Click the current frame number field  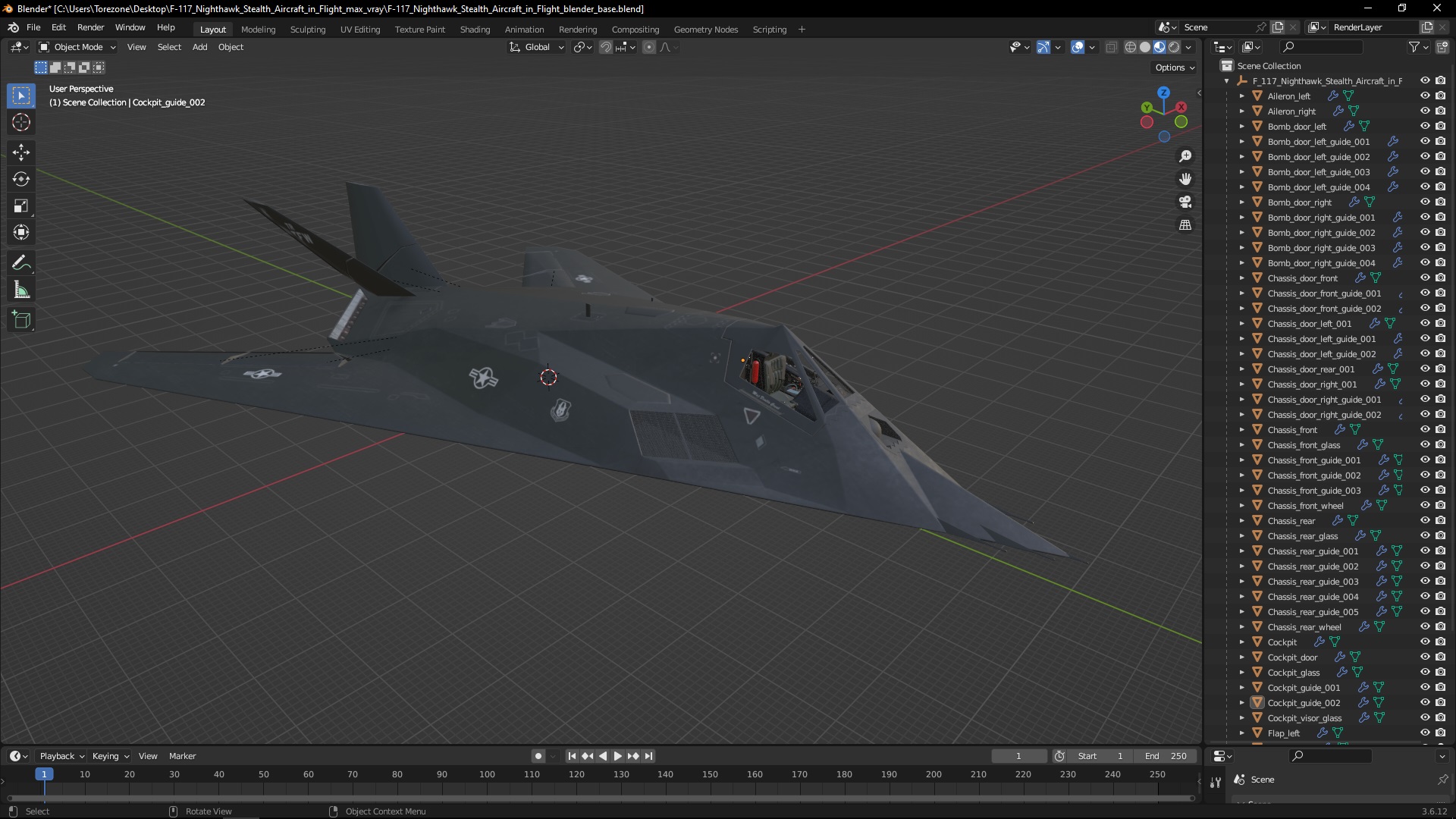1018,756
